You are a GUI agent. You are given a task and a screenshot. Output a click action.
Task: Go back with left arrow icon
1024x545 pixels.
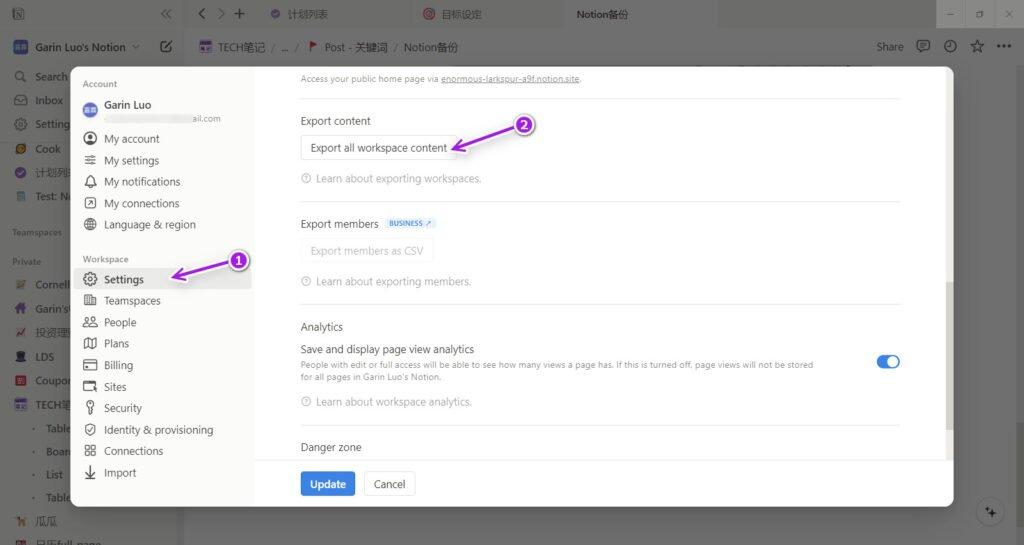(203, 14)
